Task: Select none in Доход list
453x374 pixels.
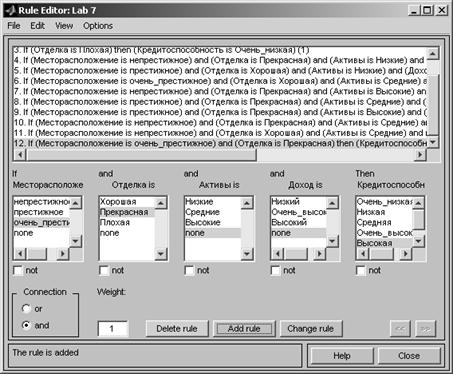Action: (x=298, y=233)
